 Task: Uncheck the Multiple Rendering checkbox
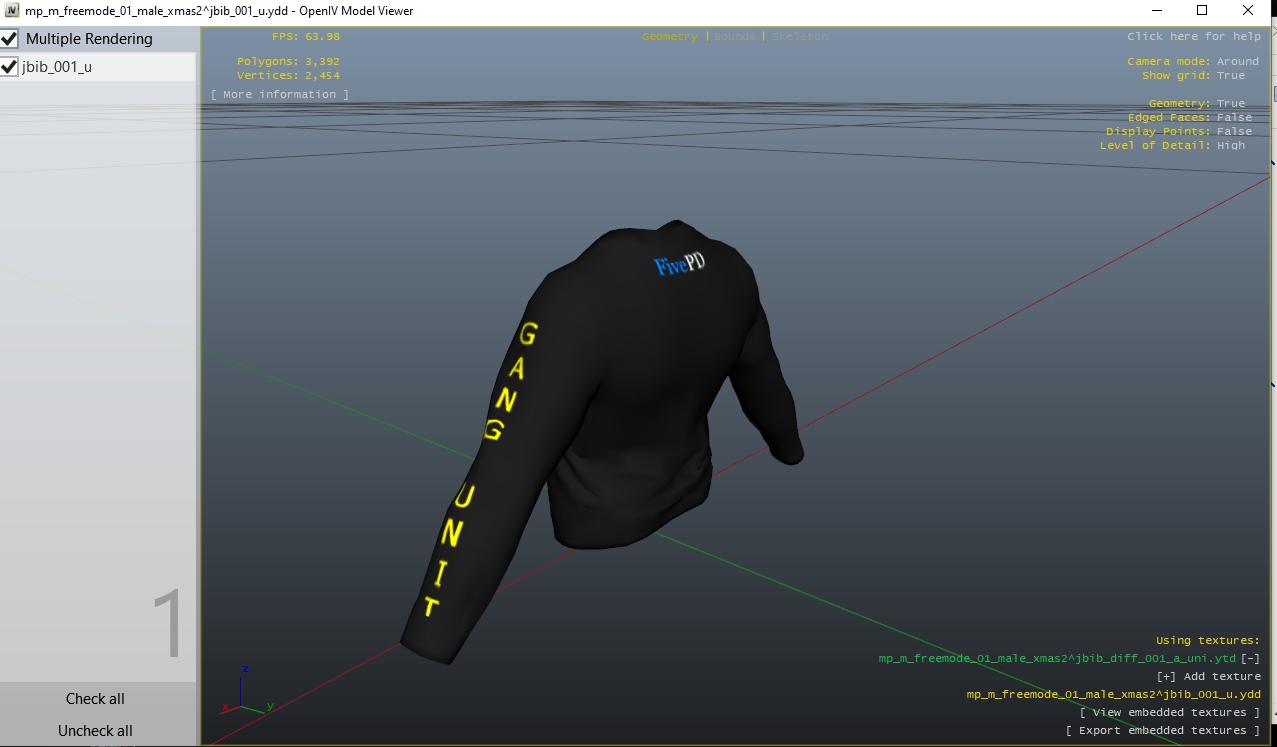click(10, 39)
